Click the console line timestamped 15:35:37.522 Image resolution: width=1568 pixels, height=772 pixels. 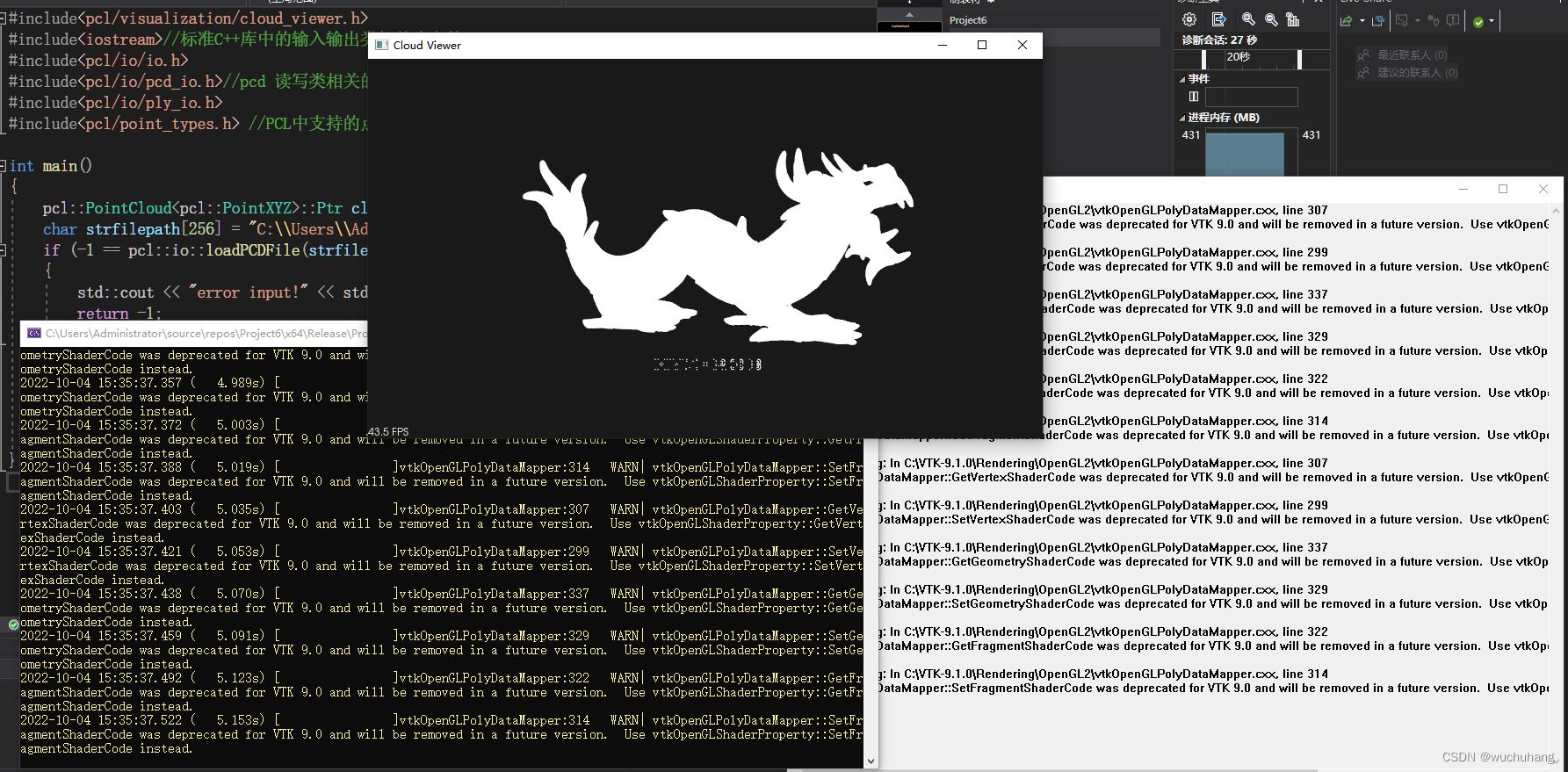[441, 720]
